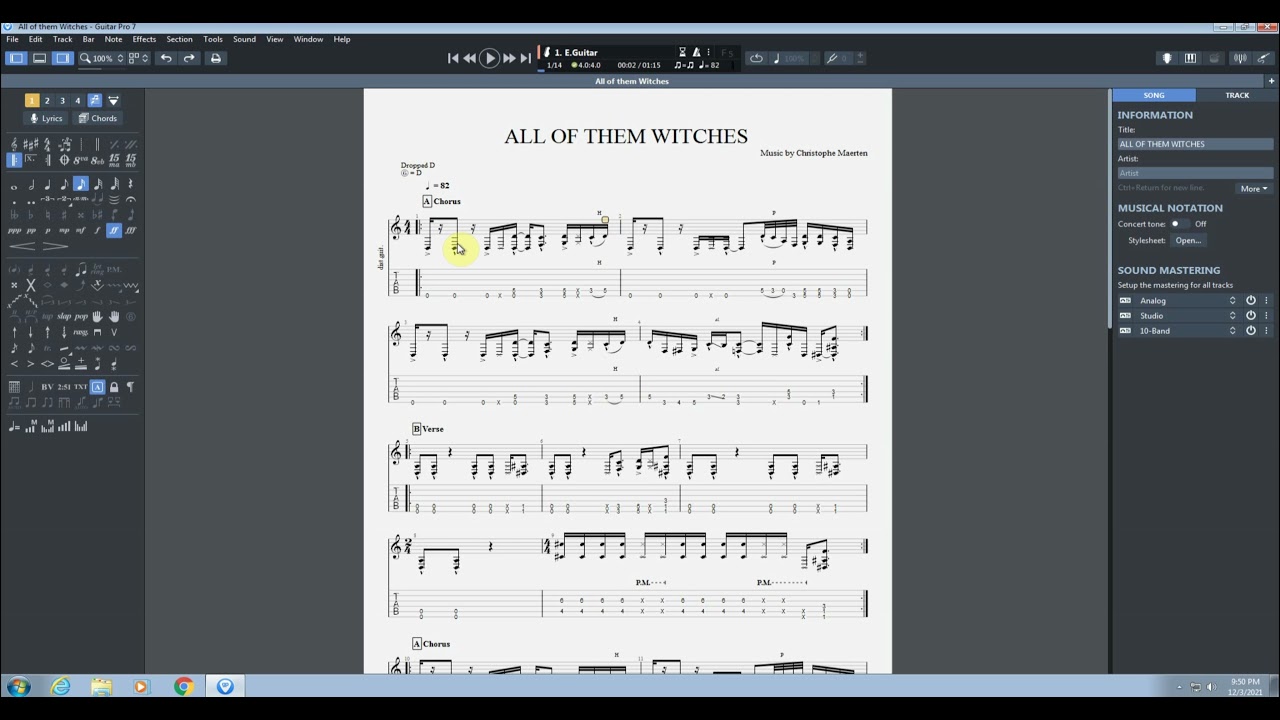The image size is (1280, 720).
Task: Open the File menu
Action: pyautogui.click(x=12, y=39)
